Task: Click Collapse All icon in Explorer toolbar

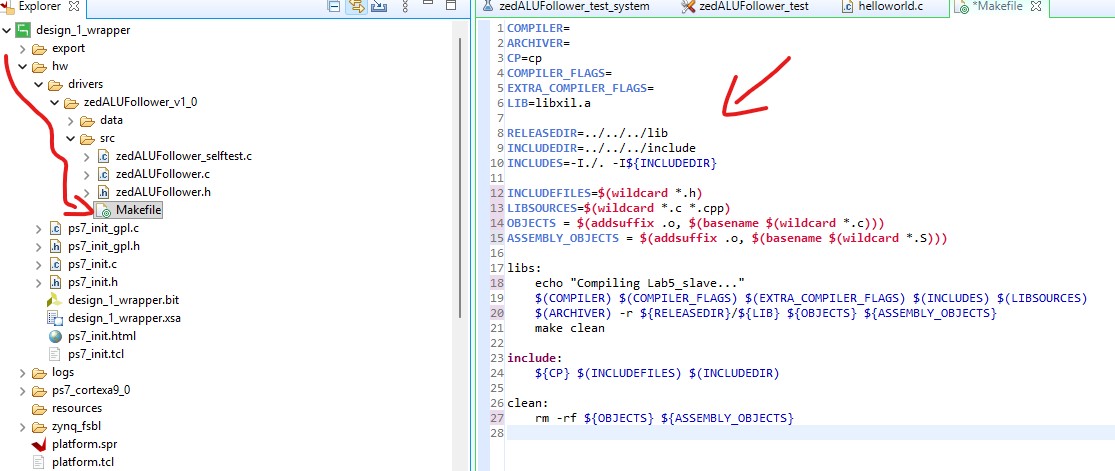Action: [x=334, y=8]
